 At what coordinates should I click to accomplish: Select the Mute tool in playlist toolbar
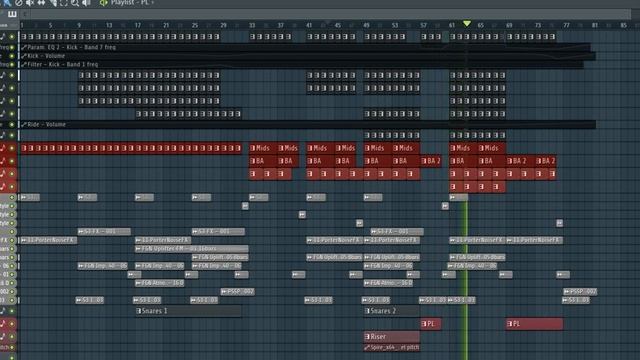[x=30, y=2]
